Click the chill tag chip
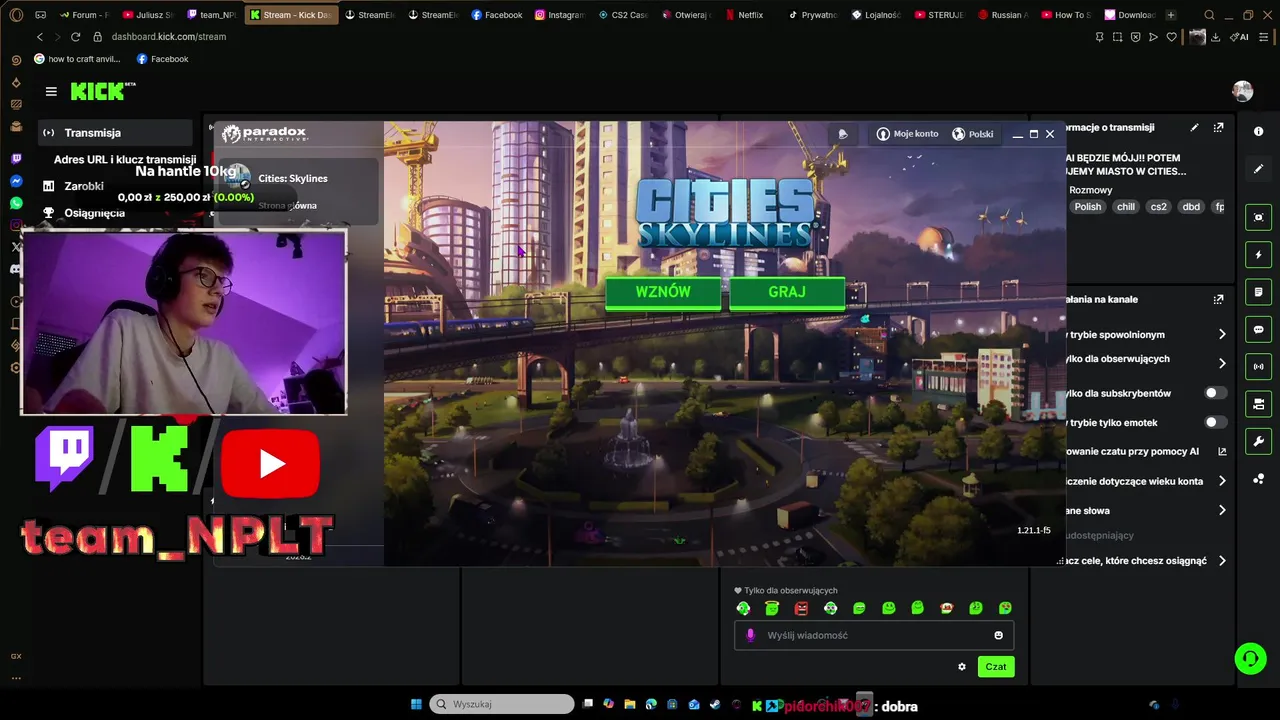This screenshot has height=720, width=1280. (x=1126, y=207)
